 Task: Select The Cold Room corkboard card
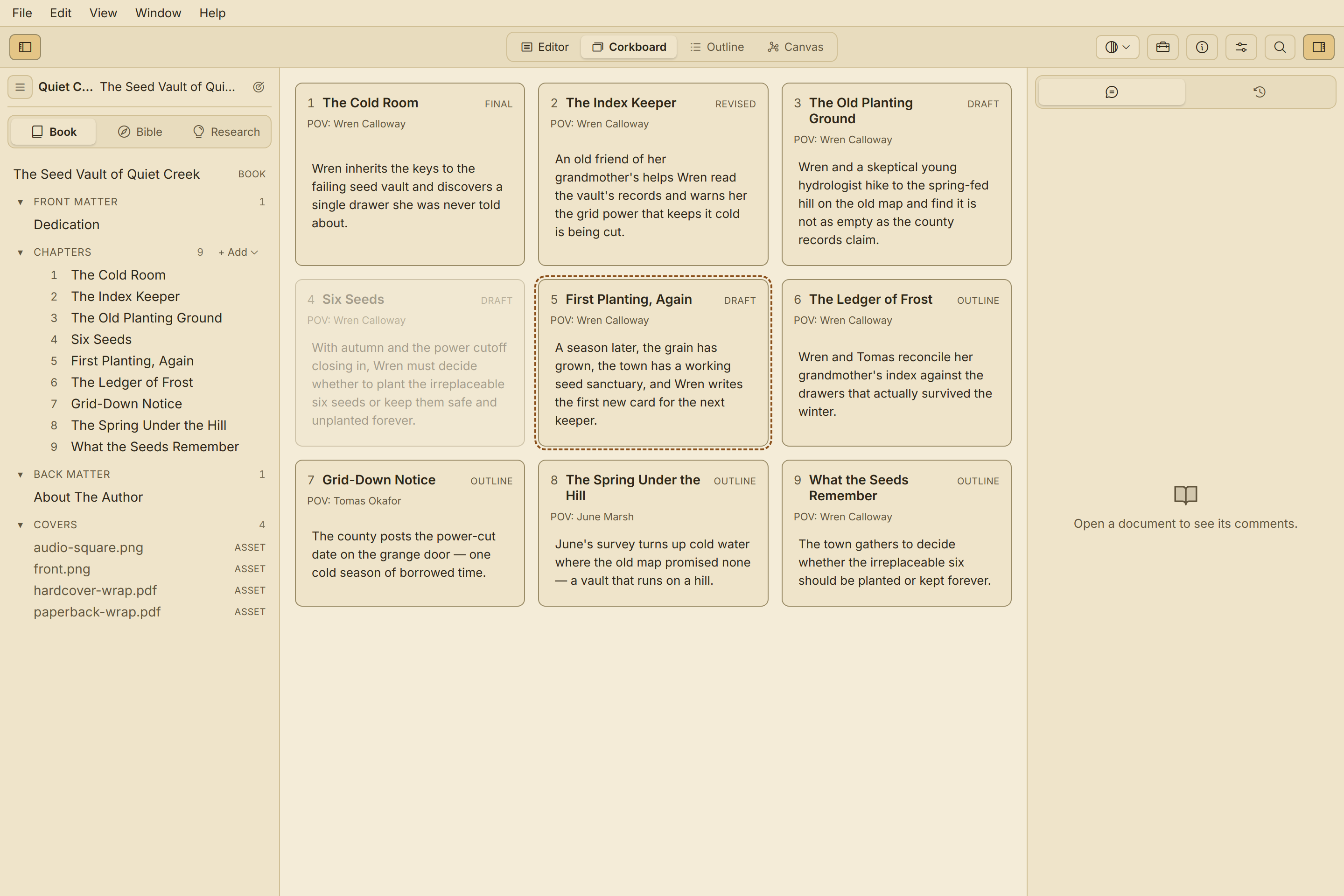click(x=410, y=174)
